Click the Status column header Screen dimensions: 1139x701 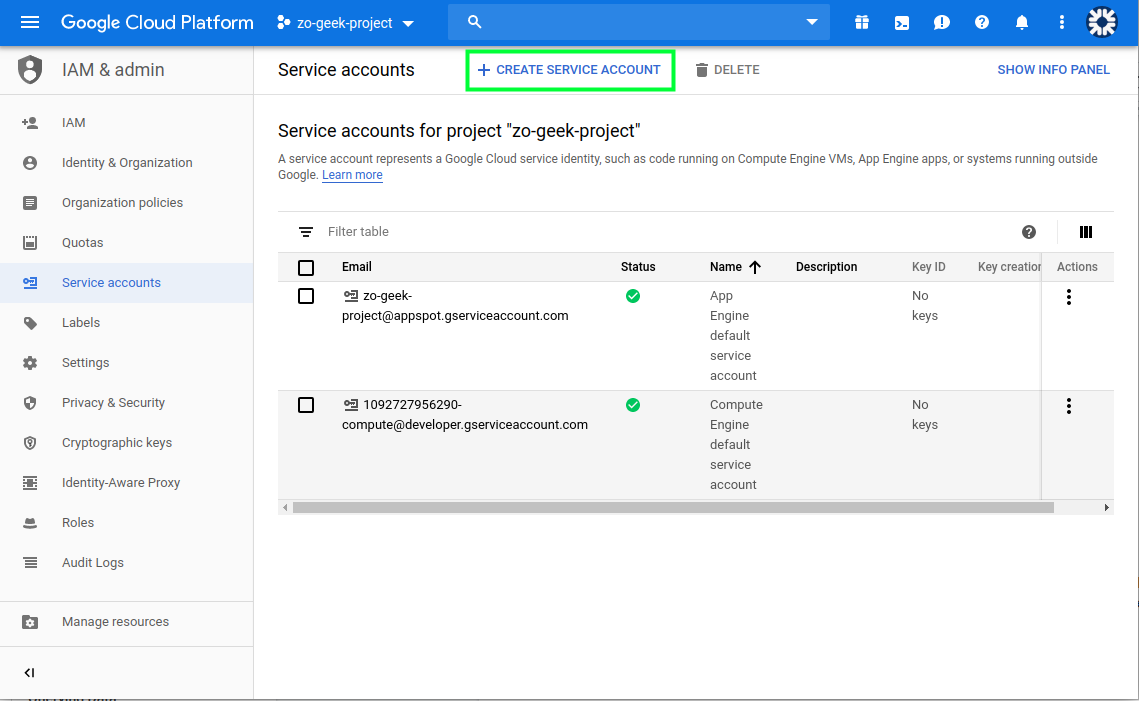(638, 267)
